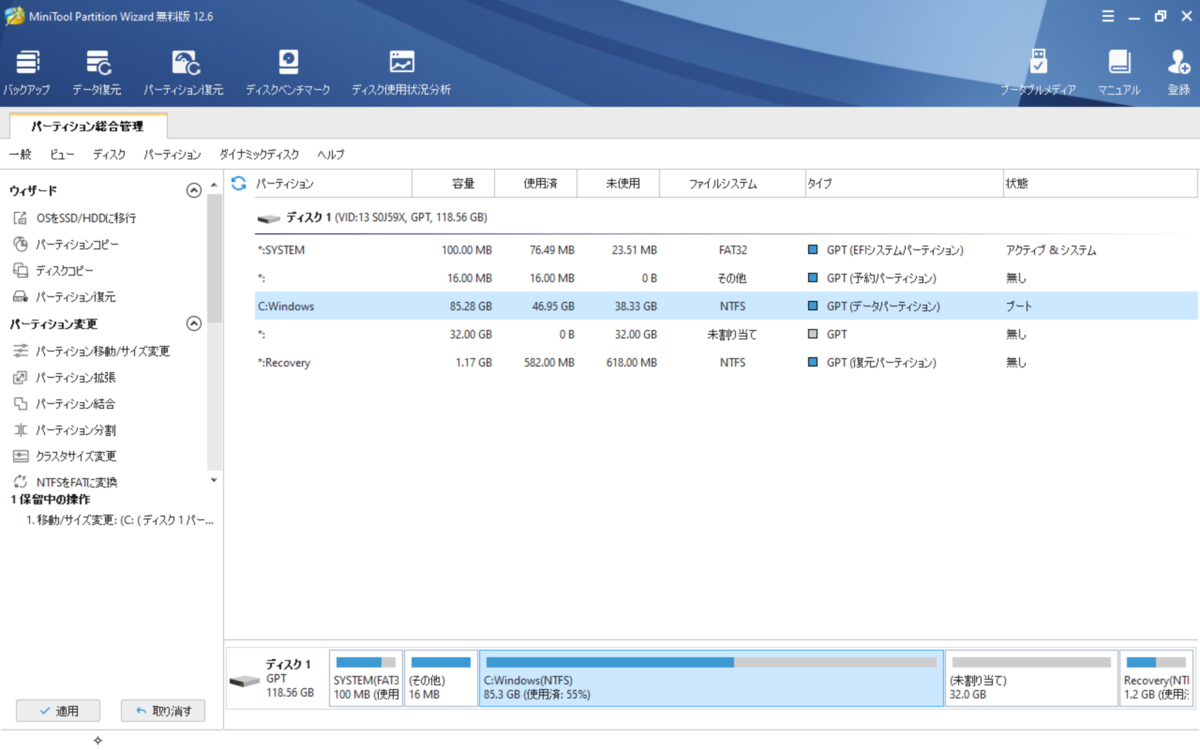This screenshot has width=1200, height=750.
Task: Open the ディスク menu
Action: [x=109, y=154]
